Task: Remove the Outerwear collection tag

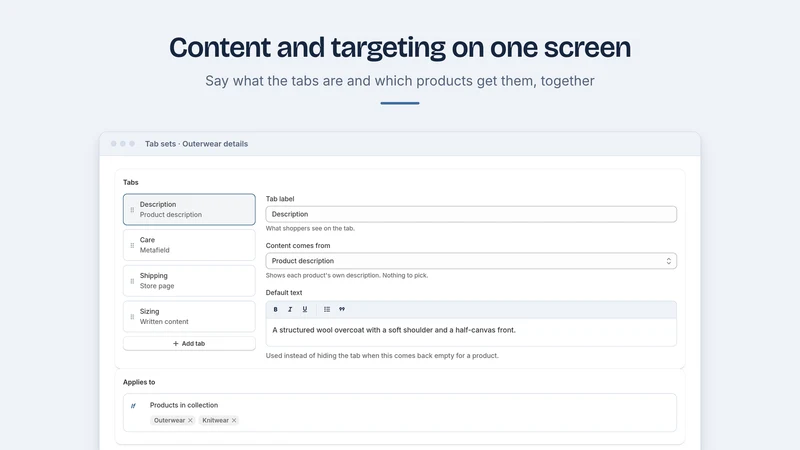Action: pyautogui.click(x=190, y=420)
